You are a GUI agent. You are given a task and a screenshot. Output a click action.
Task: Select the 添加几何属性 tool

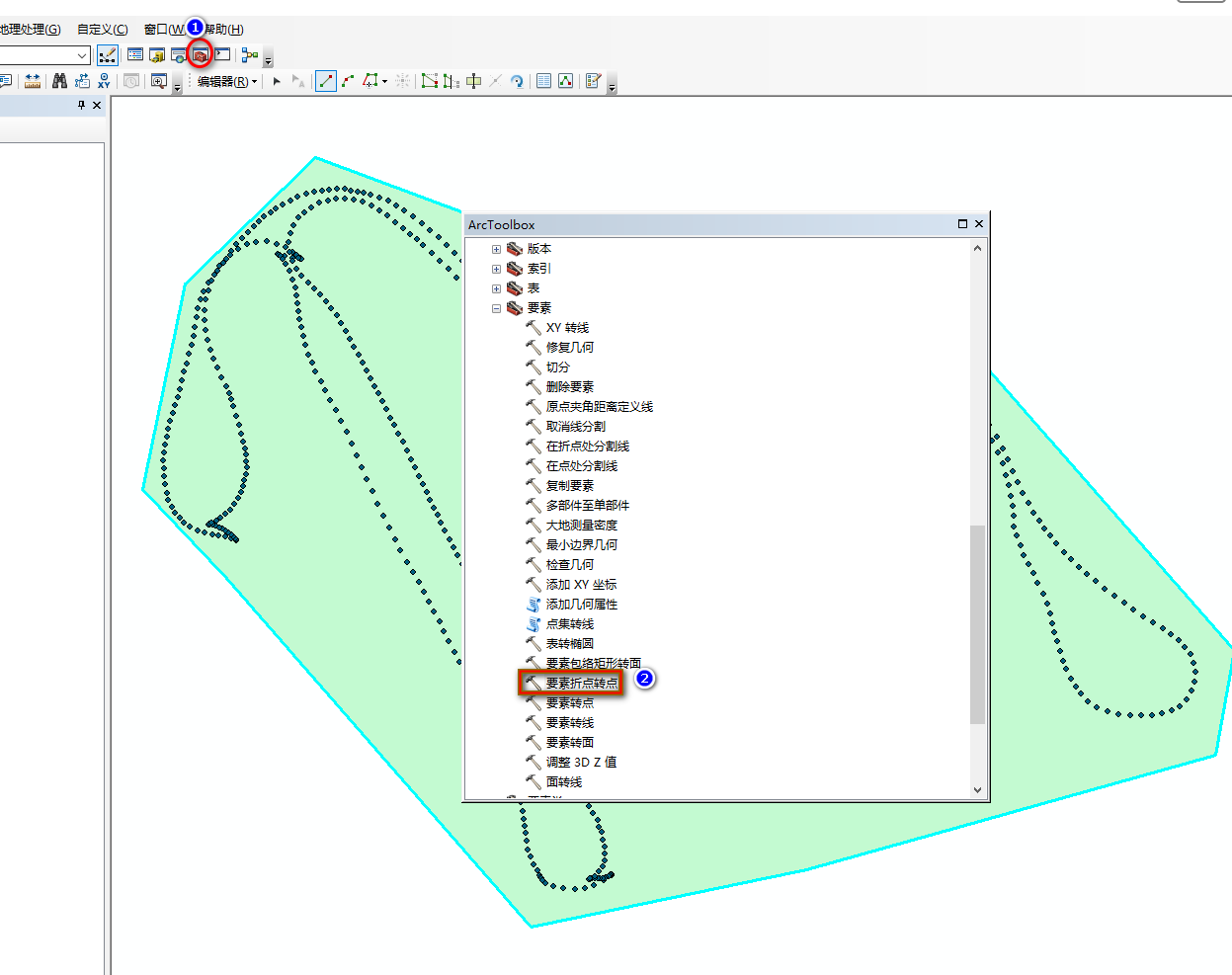tap(581, 604)
